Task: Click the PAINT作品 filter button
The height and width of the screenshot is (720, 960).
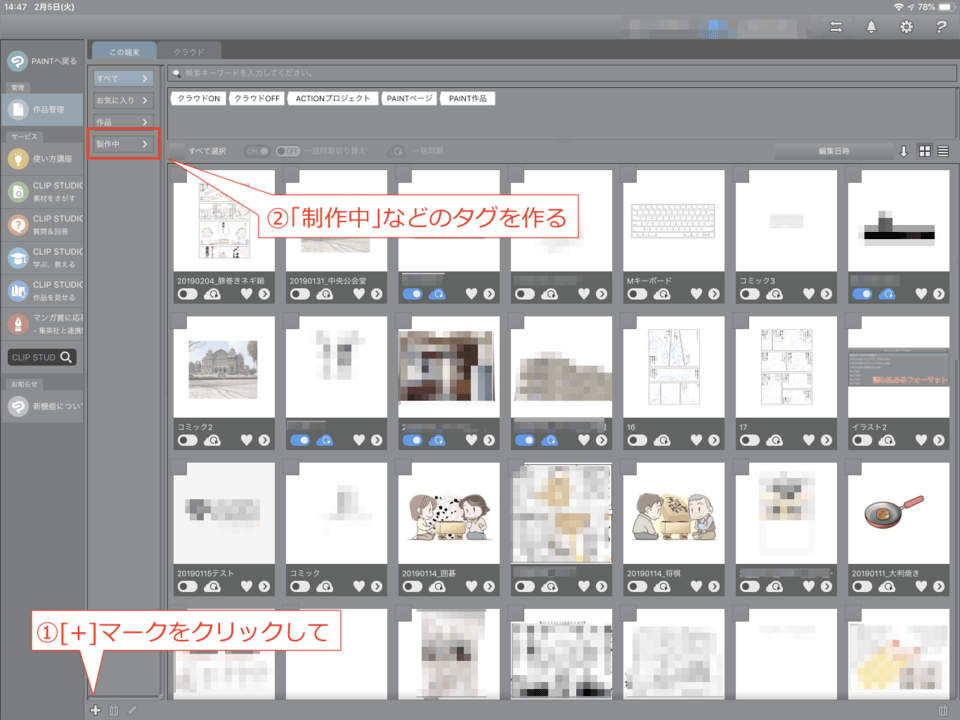Action: (x=469, y=98)
